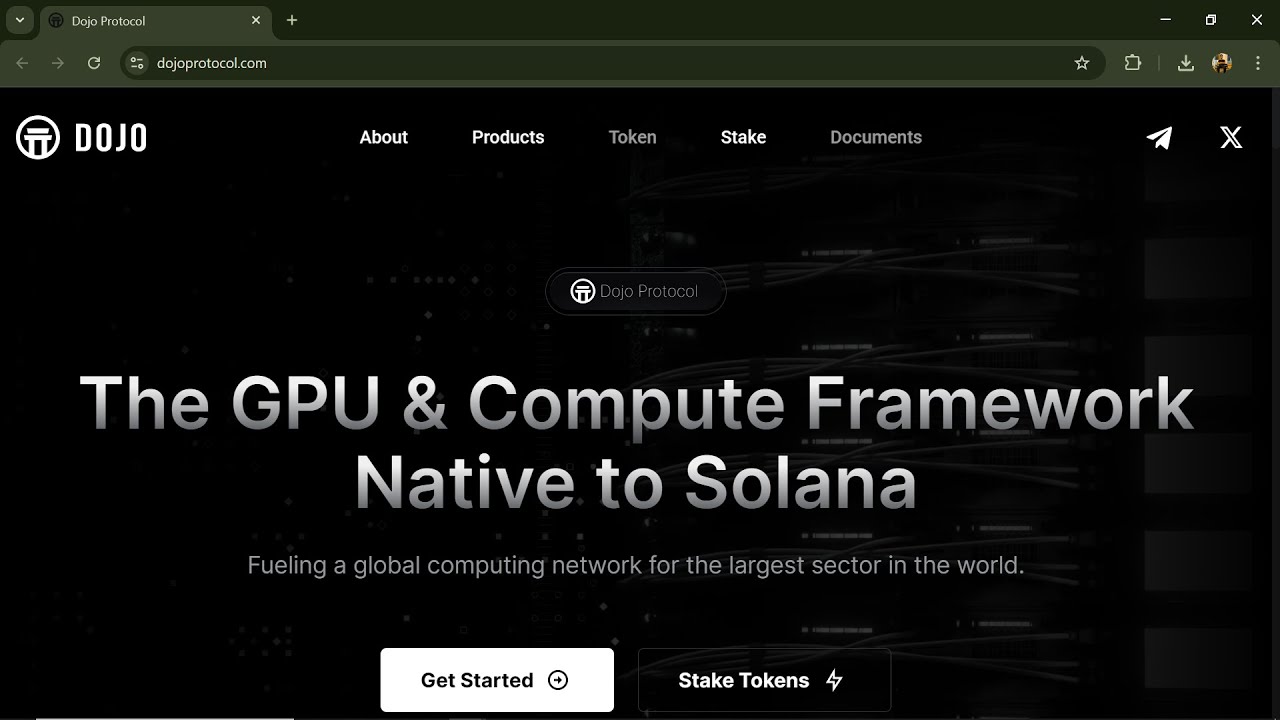The image size is (1280, 720).
Task: Expand the tab search dropdown arrow
Action: [x=19, y=20]
